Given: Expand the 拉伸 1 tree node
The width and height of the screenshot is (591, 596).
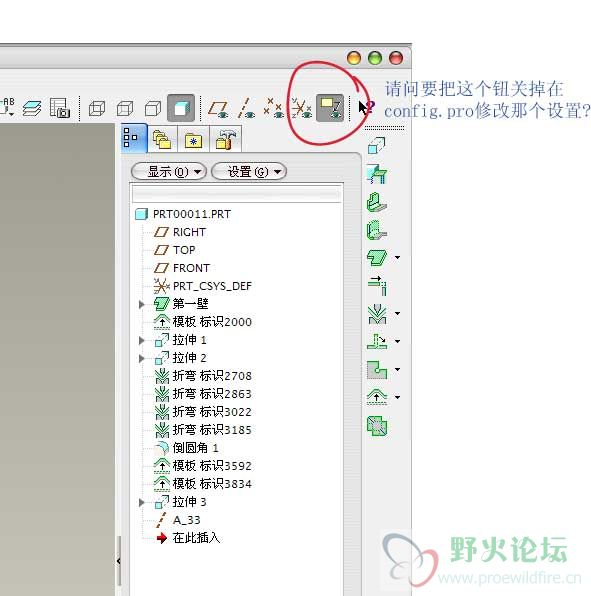Looking at the screenshot, I should tap(142, 340).
